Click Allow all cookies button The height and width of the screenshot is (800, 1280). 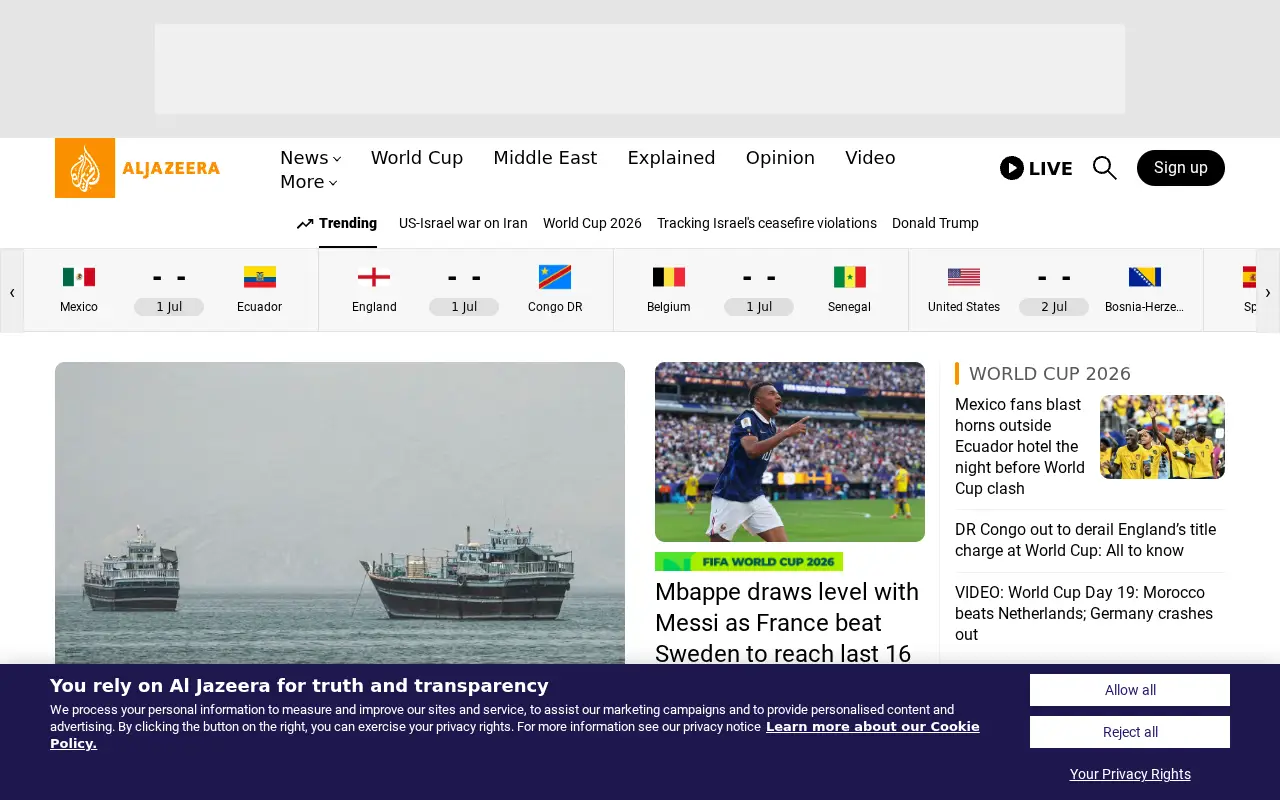(x=1130, y=690)
